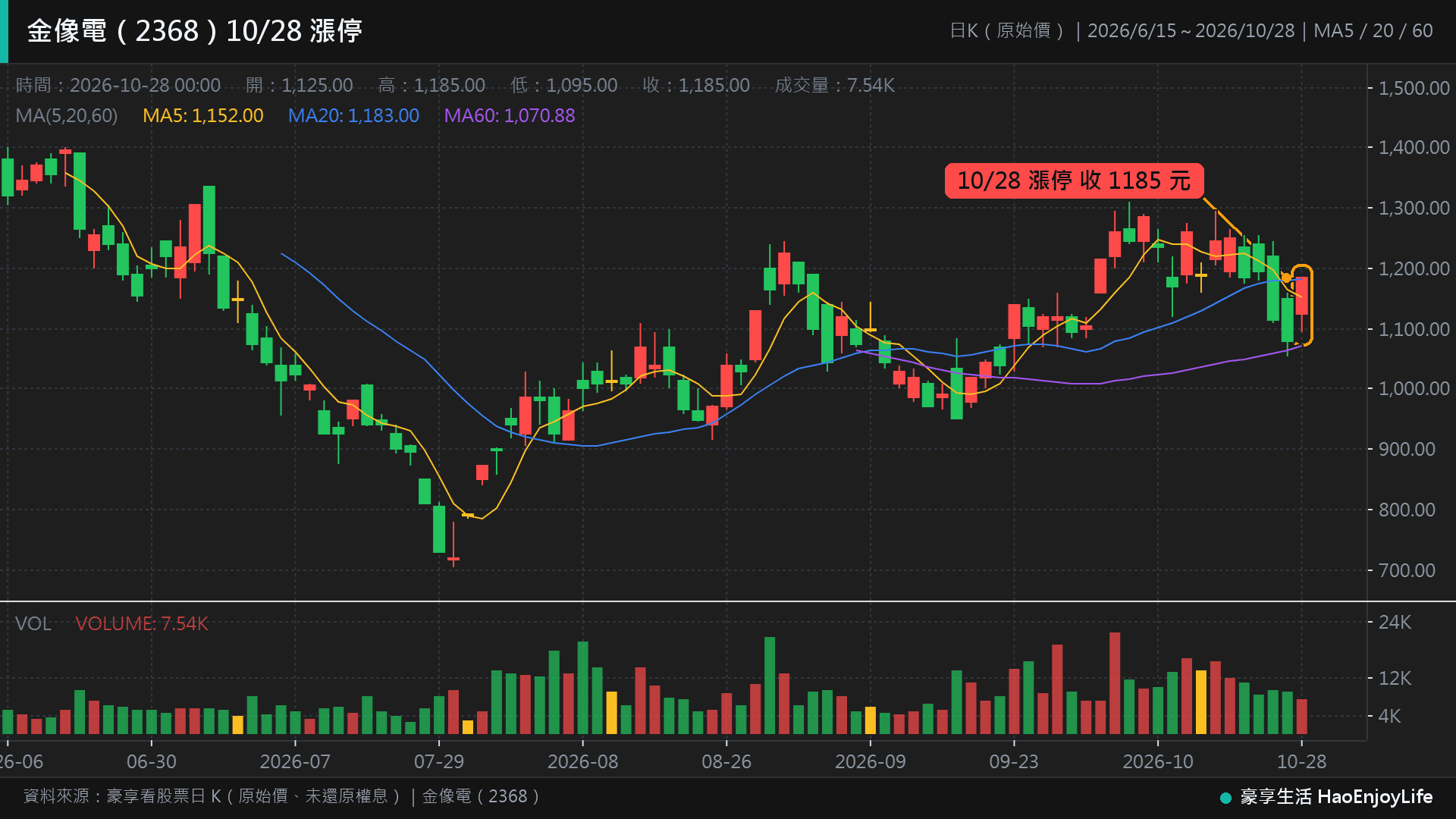Image resolution: width=1456 pixels, height=819 pixels.
Task: Click the 豪享生活 HaoEnjoyLife brand label
Action: point(1336,797)
